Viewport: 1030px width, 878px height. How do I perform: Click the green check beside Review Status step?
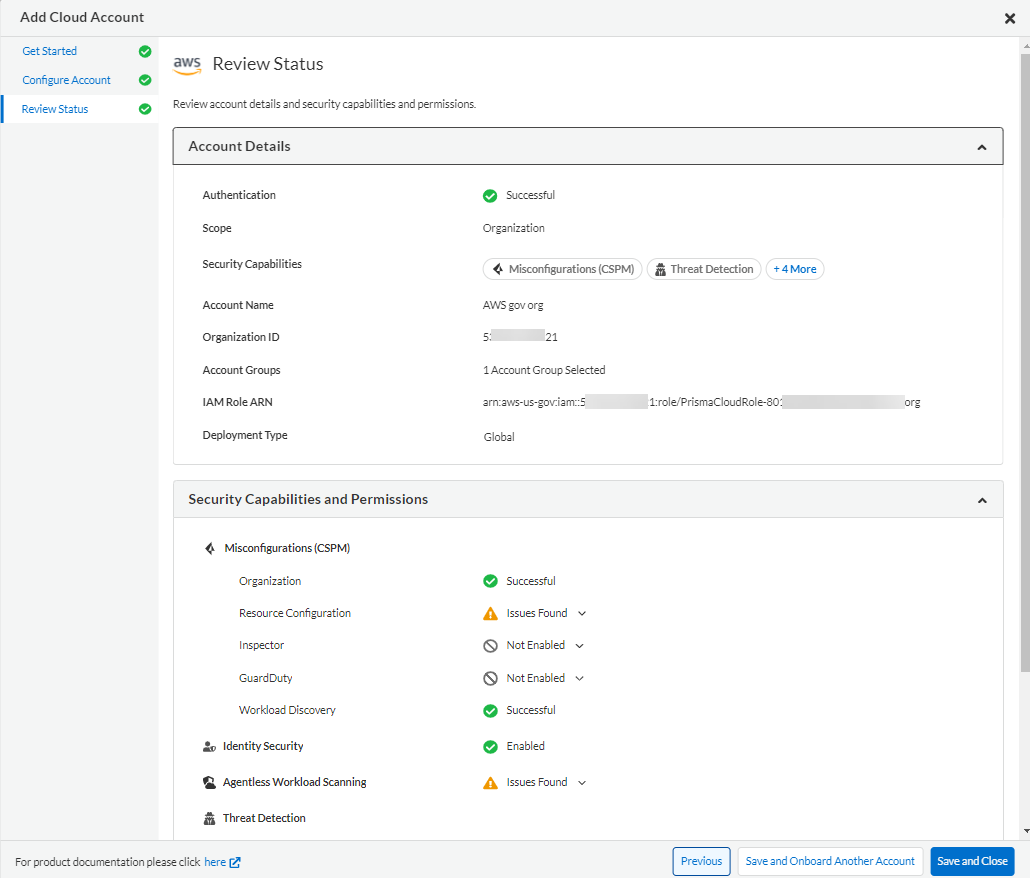click(145, 109)
